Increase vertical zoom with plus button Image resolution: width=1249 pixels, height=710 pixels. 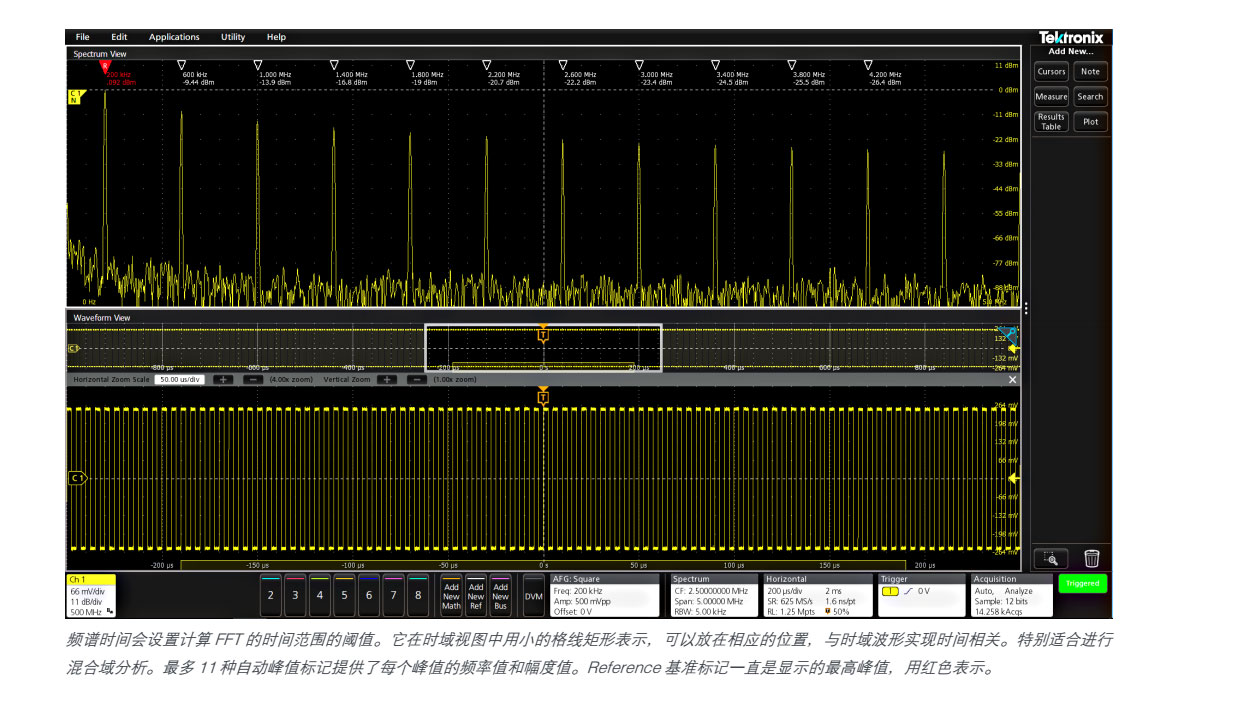click(387, 380)
